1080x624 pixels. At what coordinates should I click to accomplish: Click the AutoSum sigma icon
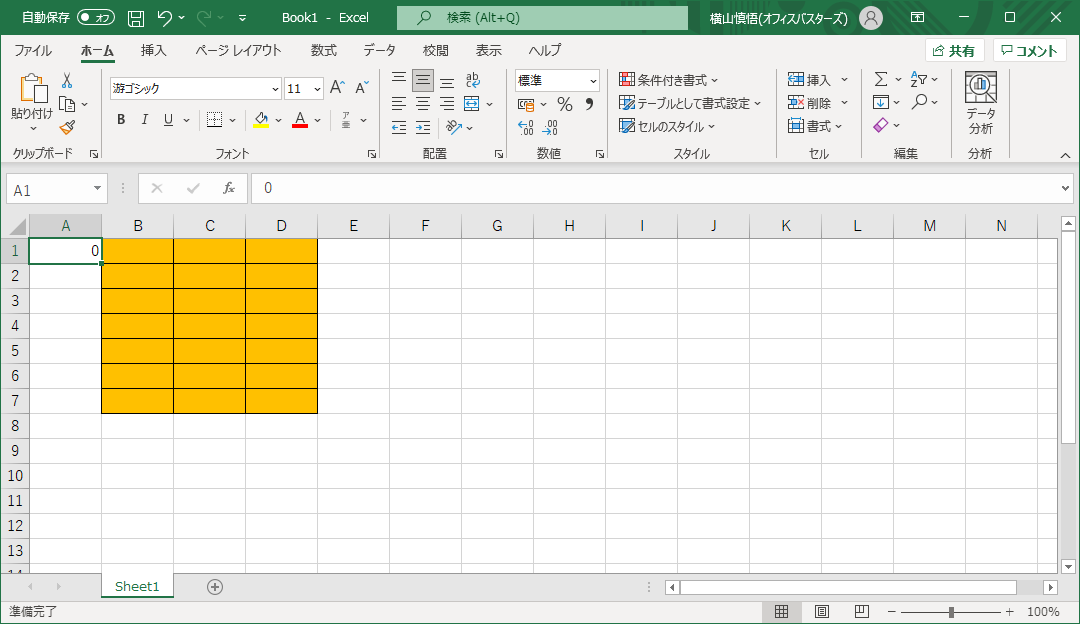coord(880,79)
